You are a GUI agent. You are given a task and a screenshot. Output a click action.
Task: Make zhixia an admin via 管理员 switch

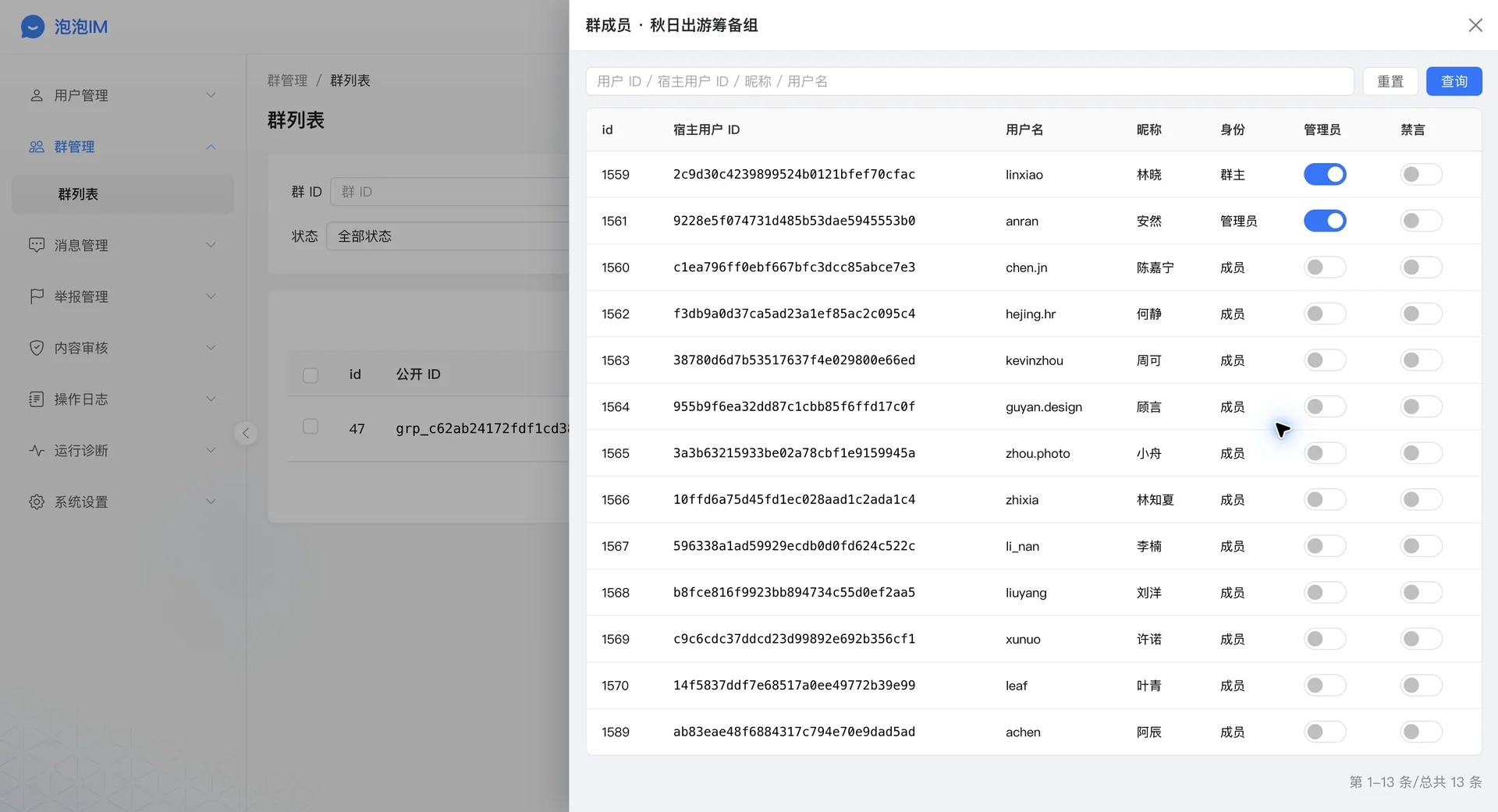pos(1325,499)
